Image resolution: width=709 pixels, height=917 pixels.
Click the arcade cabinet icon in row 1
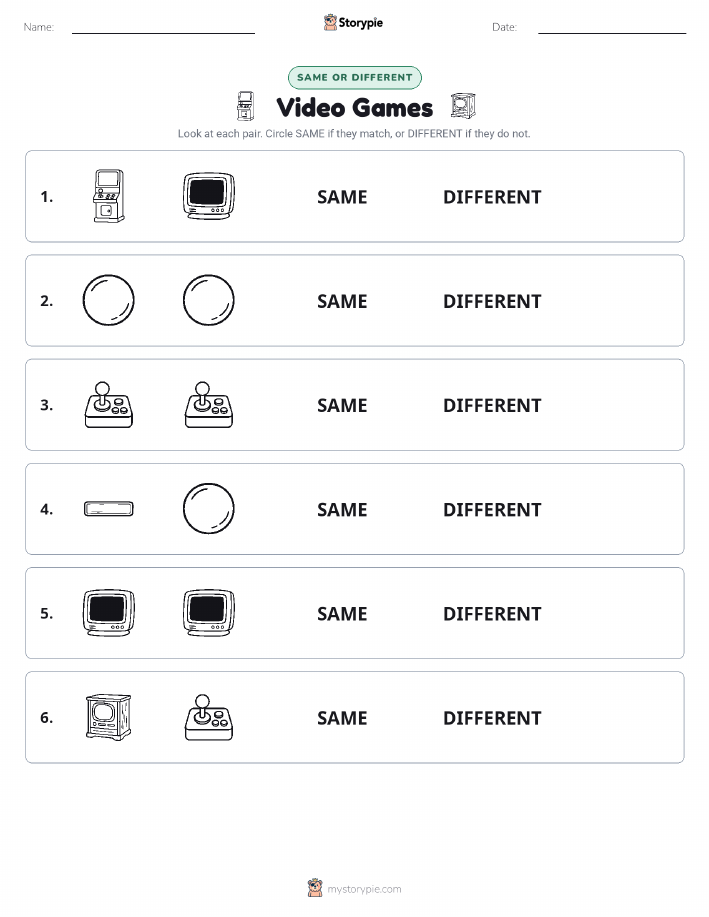[109, 196]
